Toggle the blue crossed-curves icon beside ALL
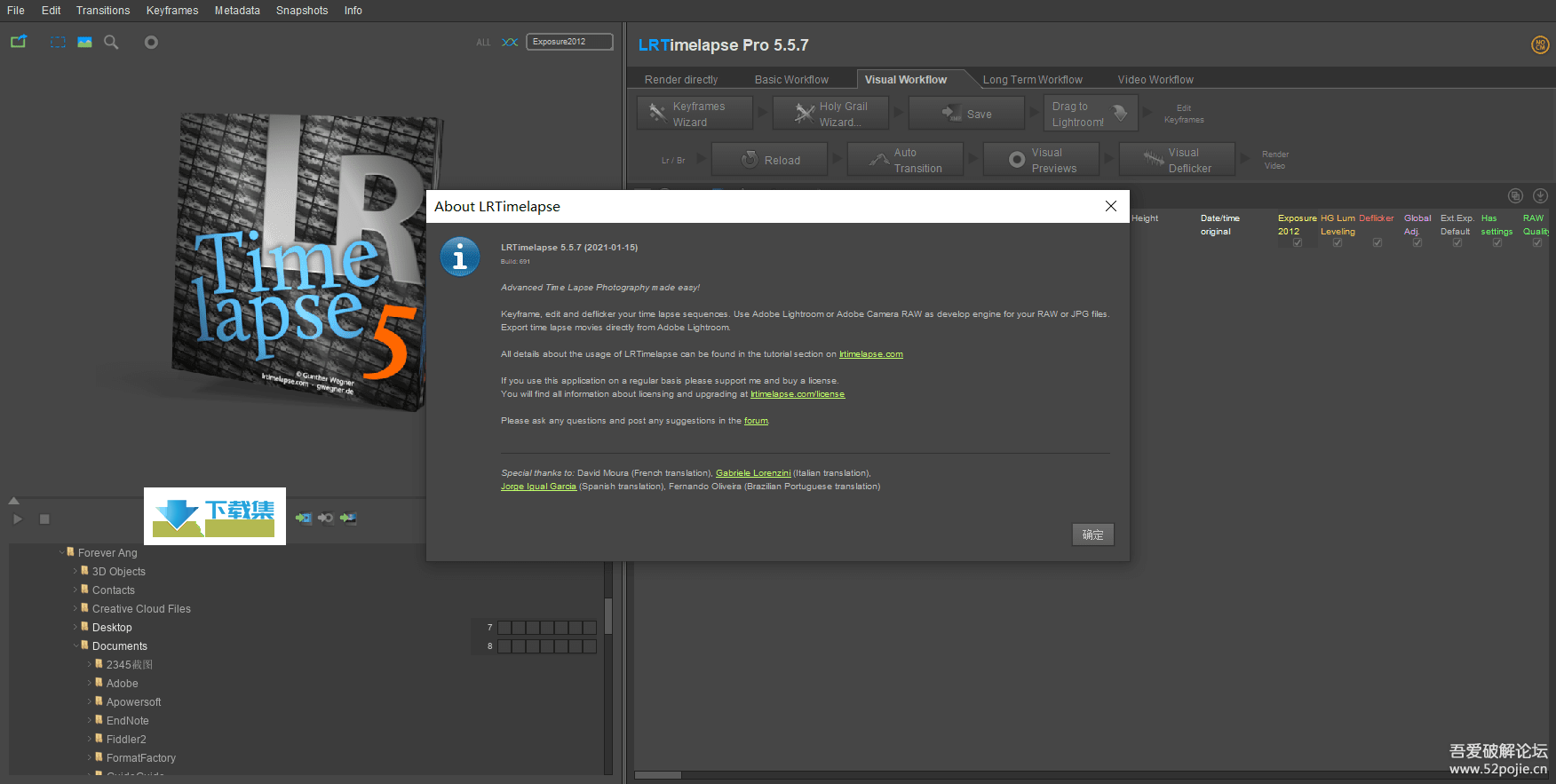 (x=510, y=42)
